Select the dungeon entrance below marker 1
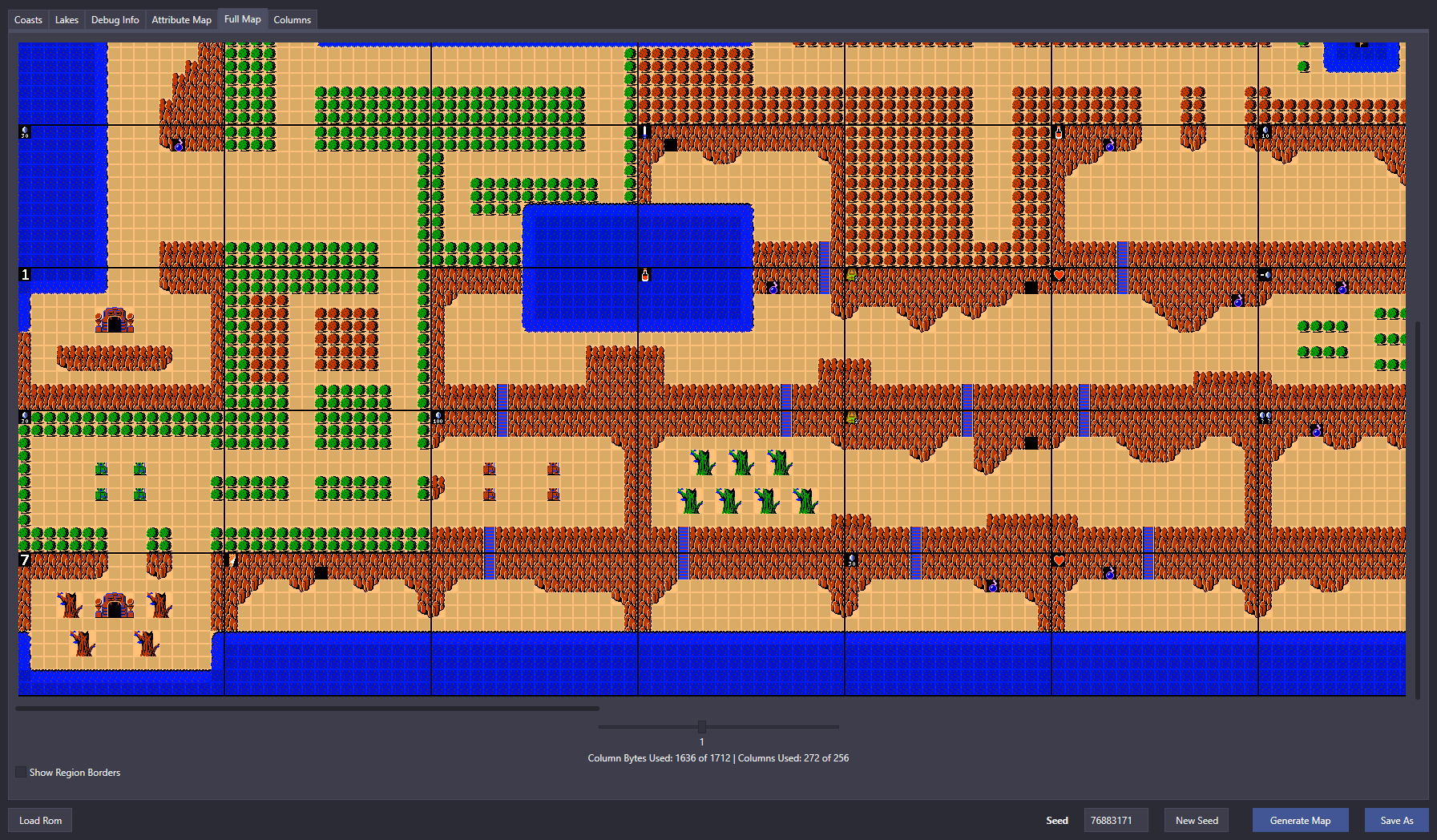 (x=115, y=320)
